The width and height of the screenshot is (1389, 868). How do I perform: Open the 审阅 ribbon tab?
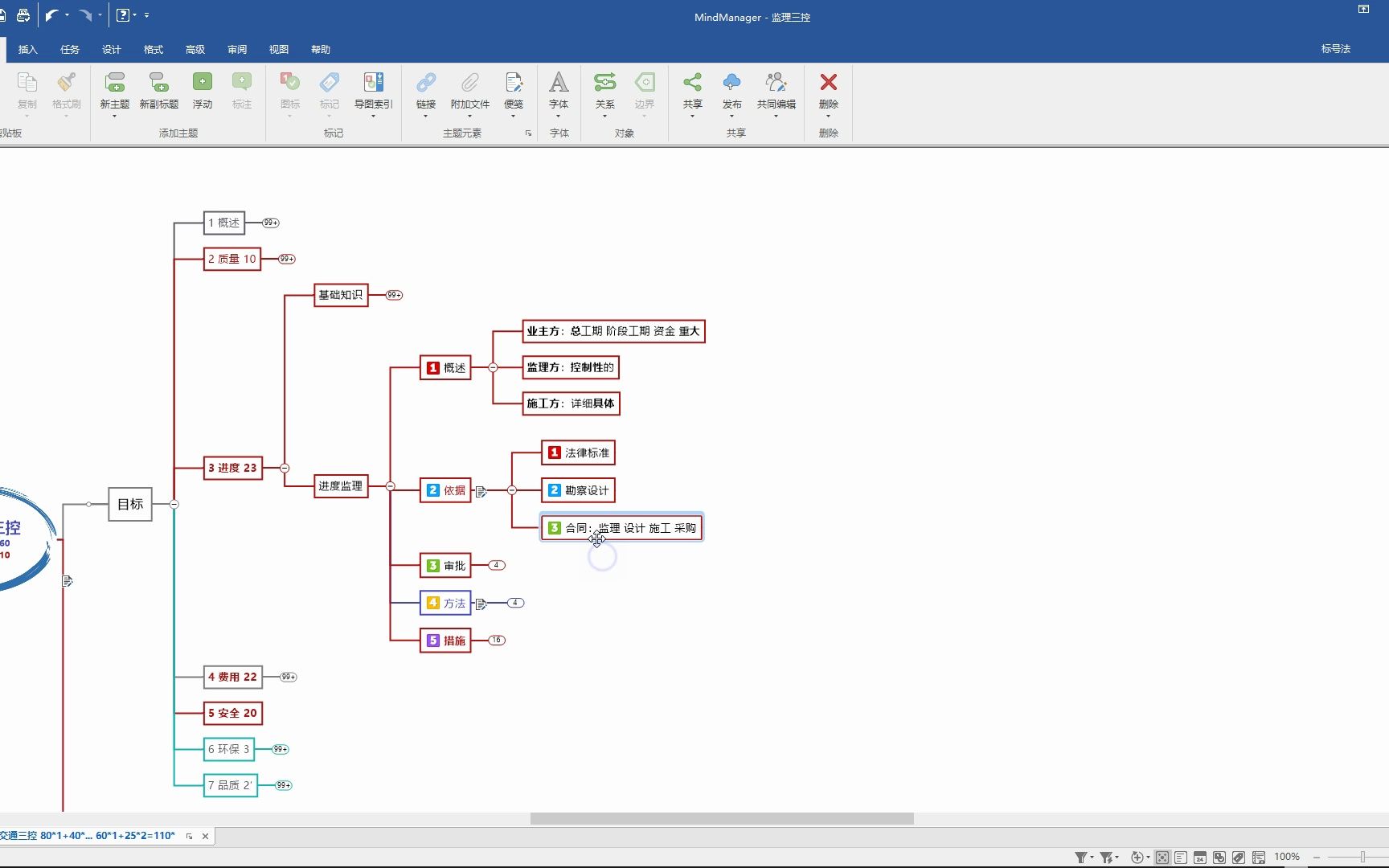point(237,50)
